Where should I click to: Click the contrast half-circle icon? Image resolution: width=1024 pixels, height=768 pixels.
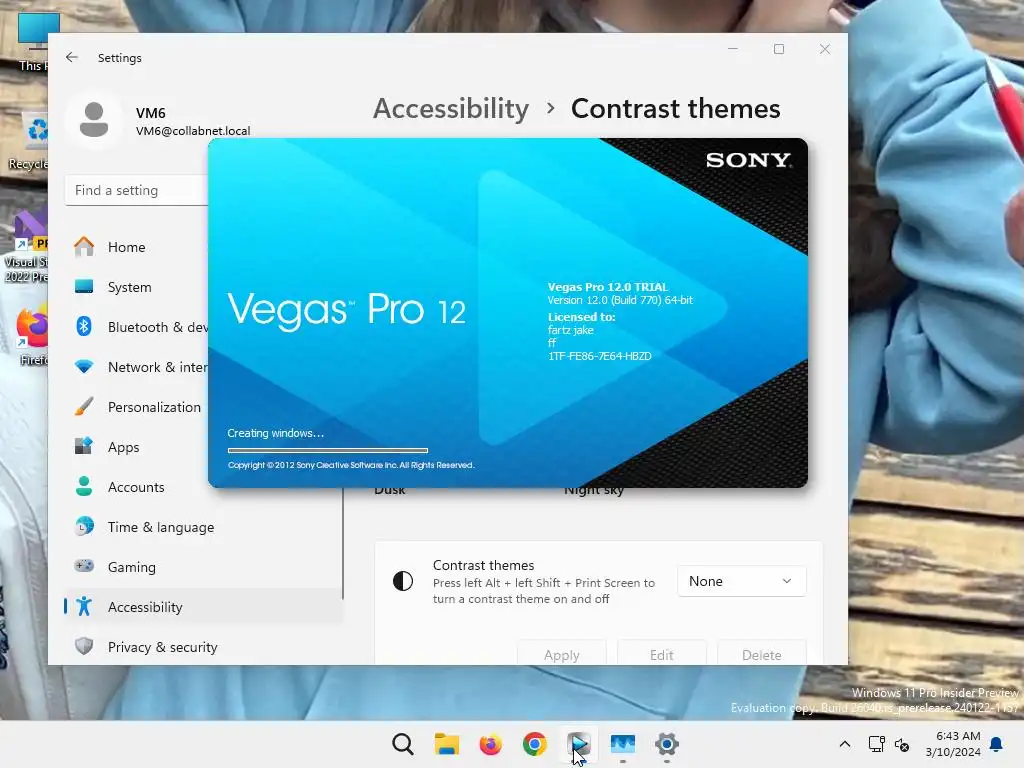coord(403,581)
